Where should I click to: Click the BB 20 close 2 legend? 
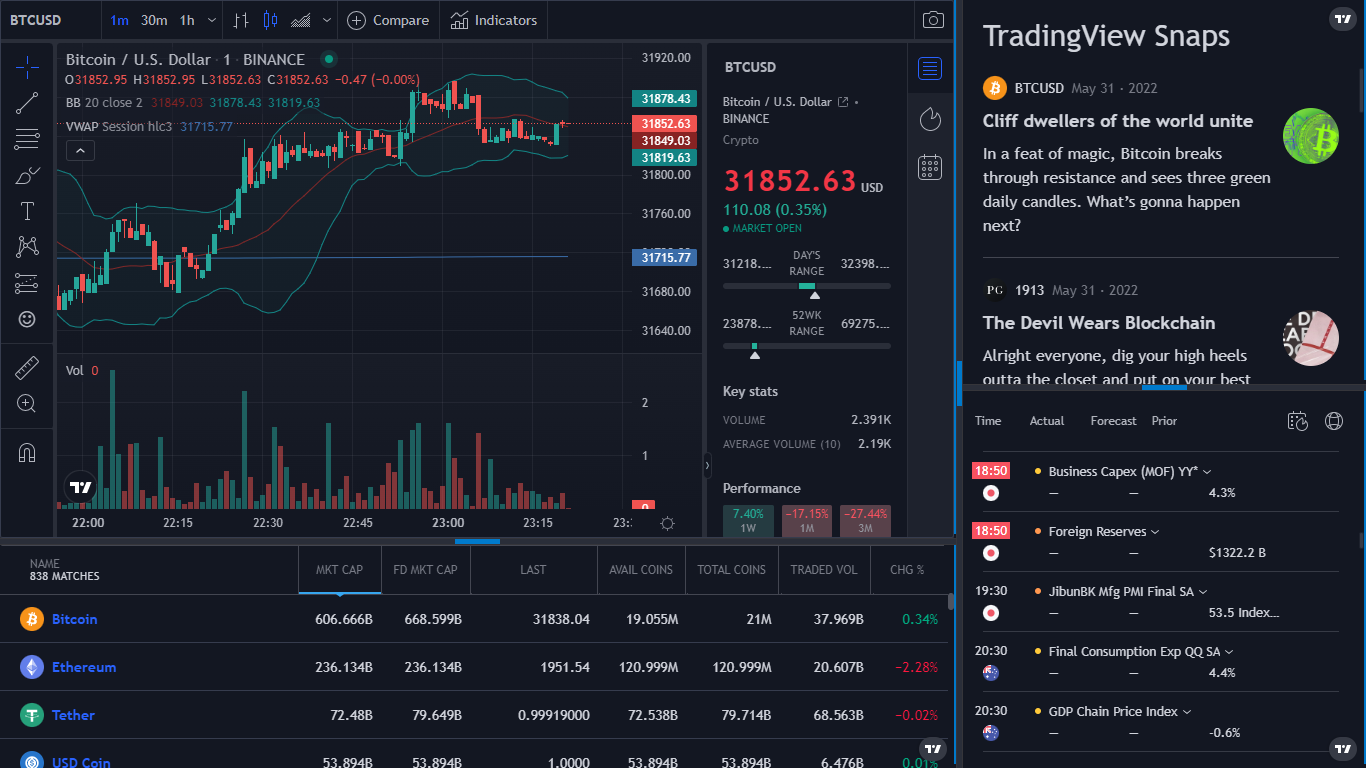[x=104, y=102]
